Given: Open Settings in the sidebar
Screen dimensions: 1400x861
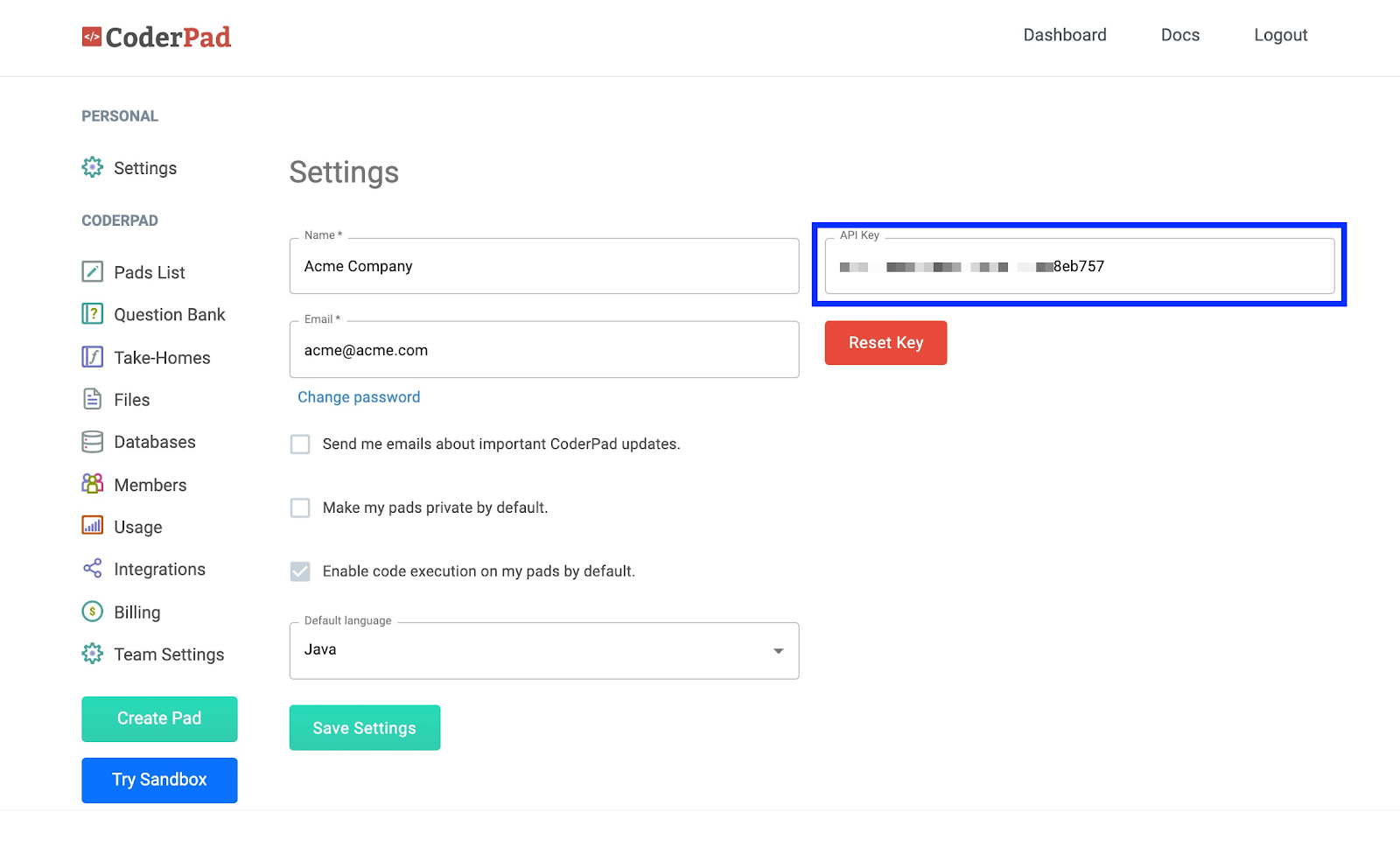Looking at the screenshot, I should coord(145,168).
